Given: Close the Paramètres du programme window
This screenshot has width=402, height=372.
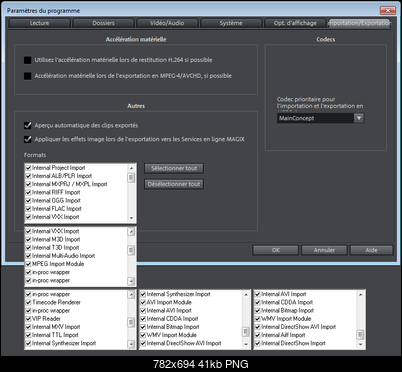Looking at the screenshot, I should [x=388, y=10].
